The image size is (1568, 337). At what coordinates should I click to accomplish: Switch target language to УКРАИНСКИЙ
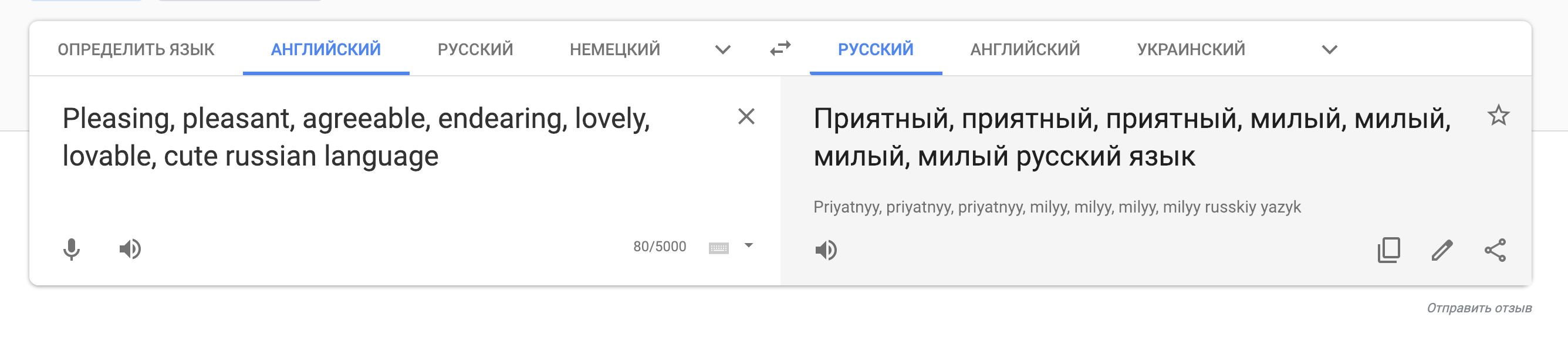tap(1191, 49)
